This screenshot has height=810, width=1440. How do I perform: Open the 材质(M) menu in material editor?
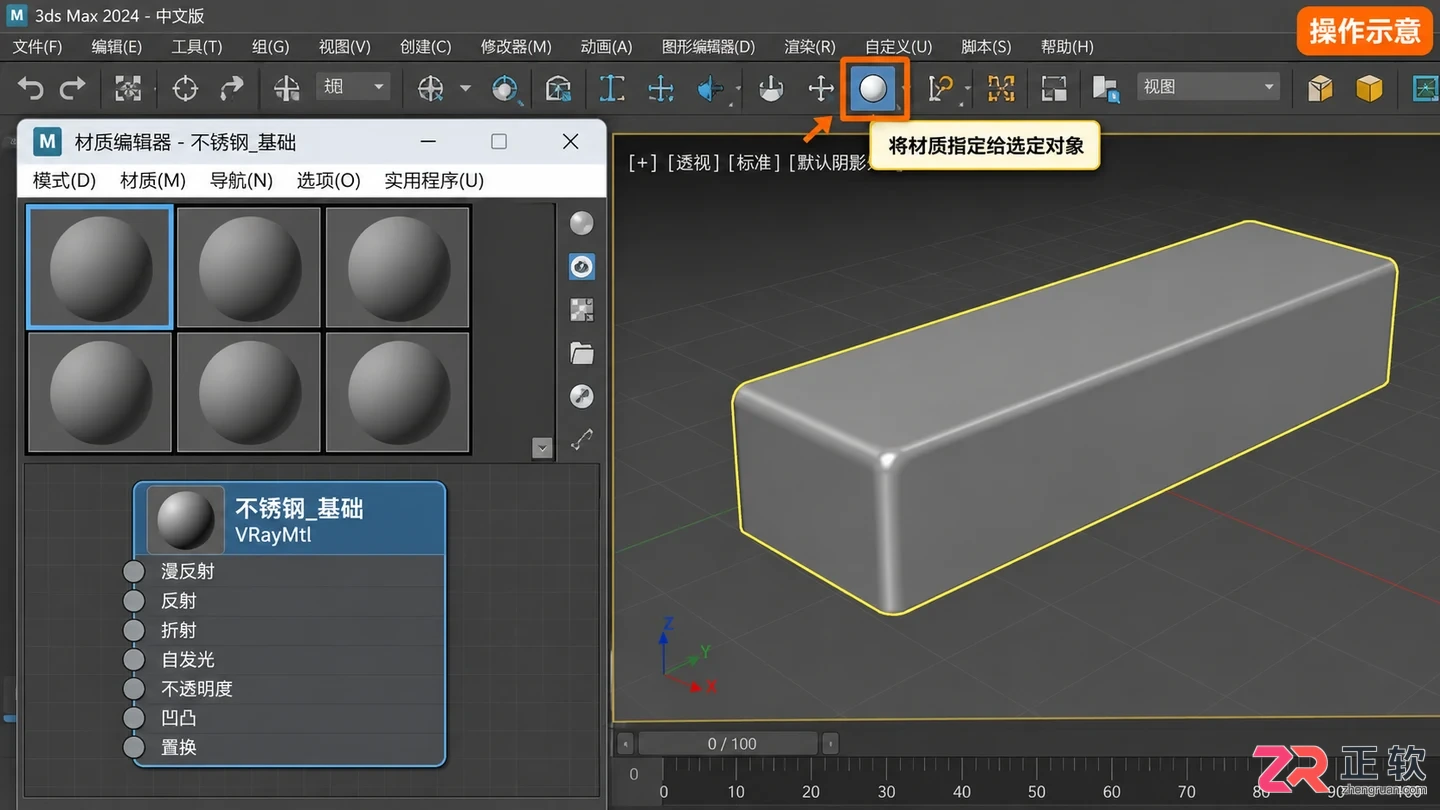(x=153, y=180)
